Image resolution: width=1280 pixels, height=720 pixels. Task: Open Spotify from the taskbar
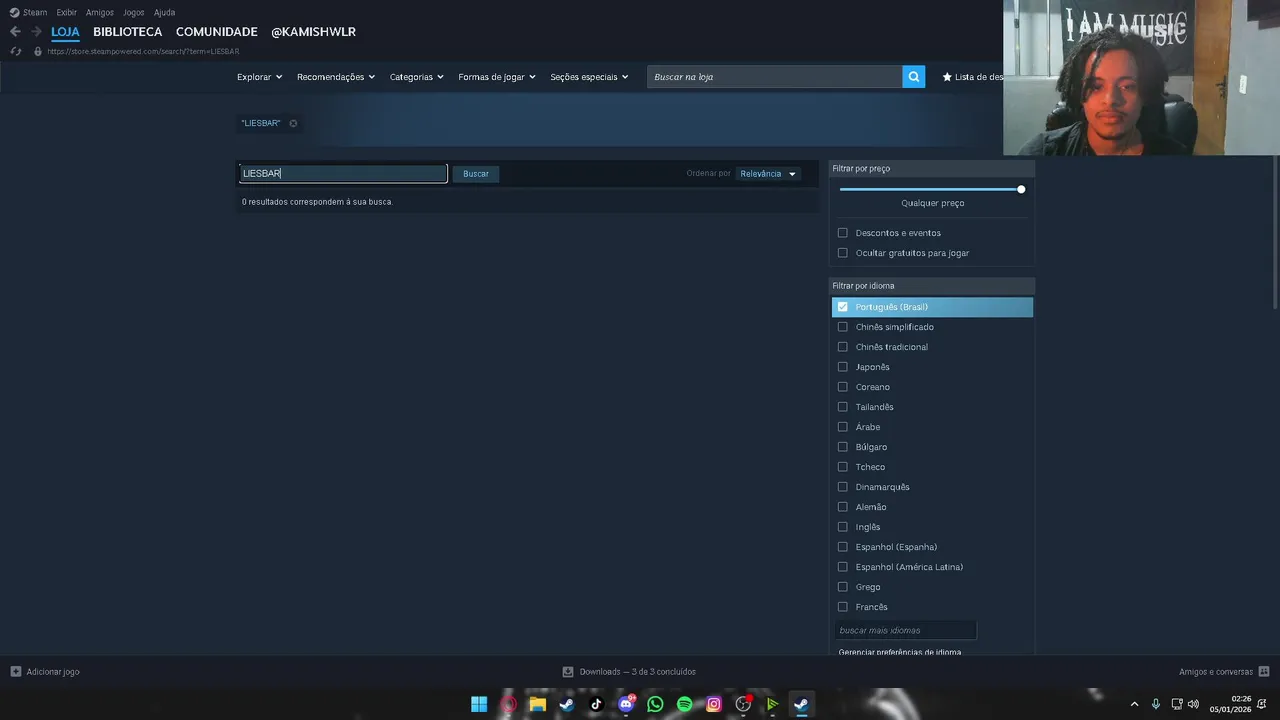[x=684, y=704]
